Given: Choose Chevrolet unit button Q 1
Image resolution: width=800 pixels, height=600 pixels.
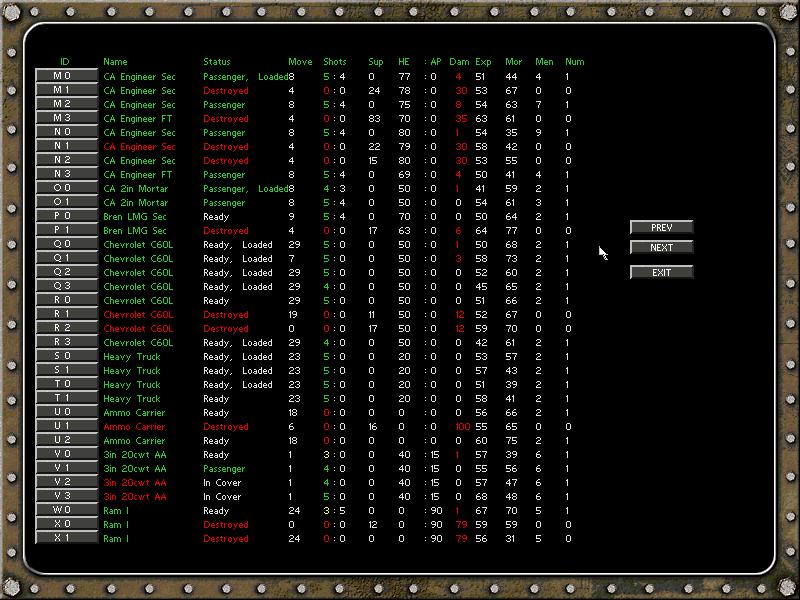Looking at the screenshot, I should [66, 259].
